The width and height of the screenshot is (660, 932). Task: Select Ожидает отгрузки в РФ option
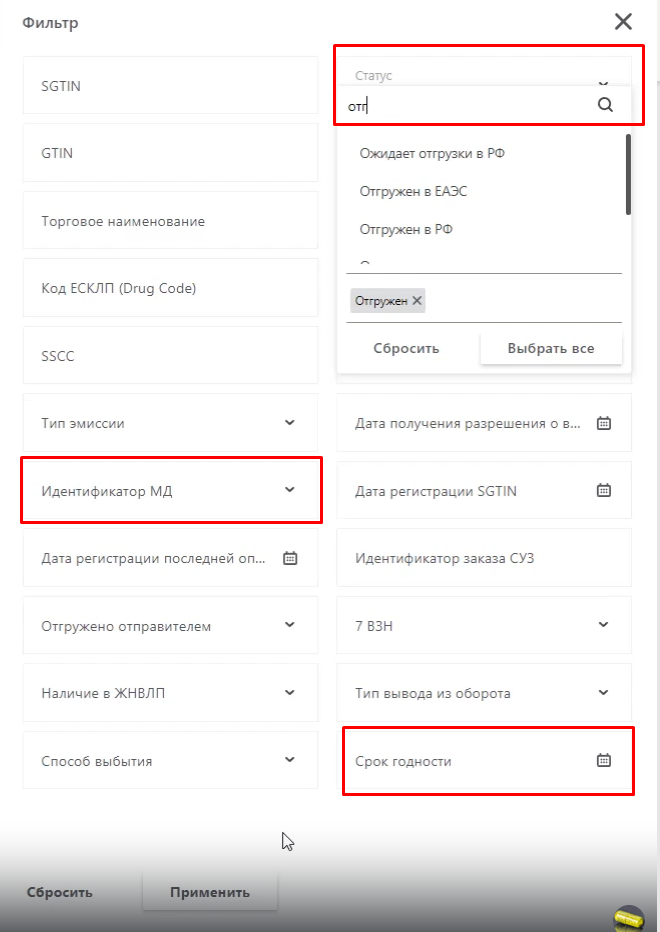[x=439, y=153]
